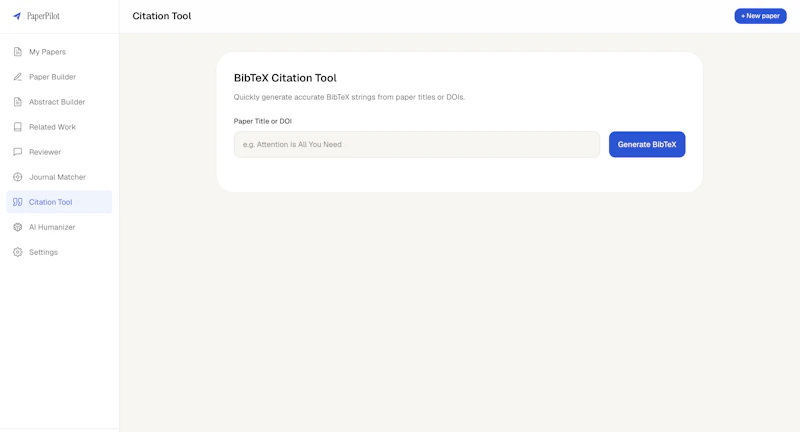This screenshot has width=800, height=432.
Task: Click the AI Humanizer icon
Action: pos(17,227)
